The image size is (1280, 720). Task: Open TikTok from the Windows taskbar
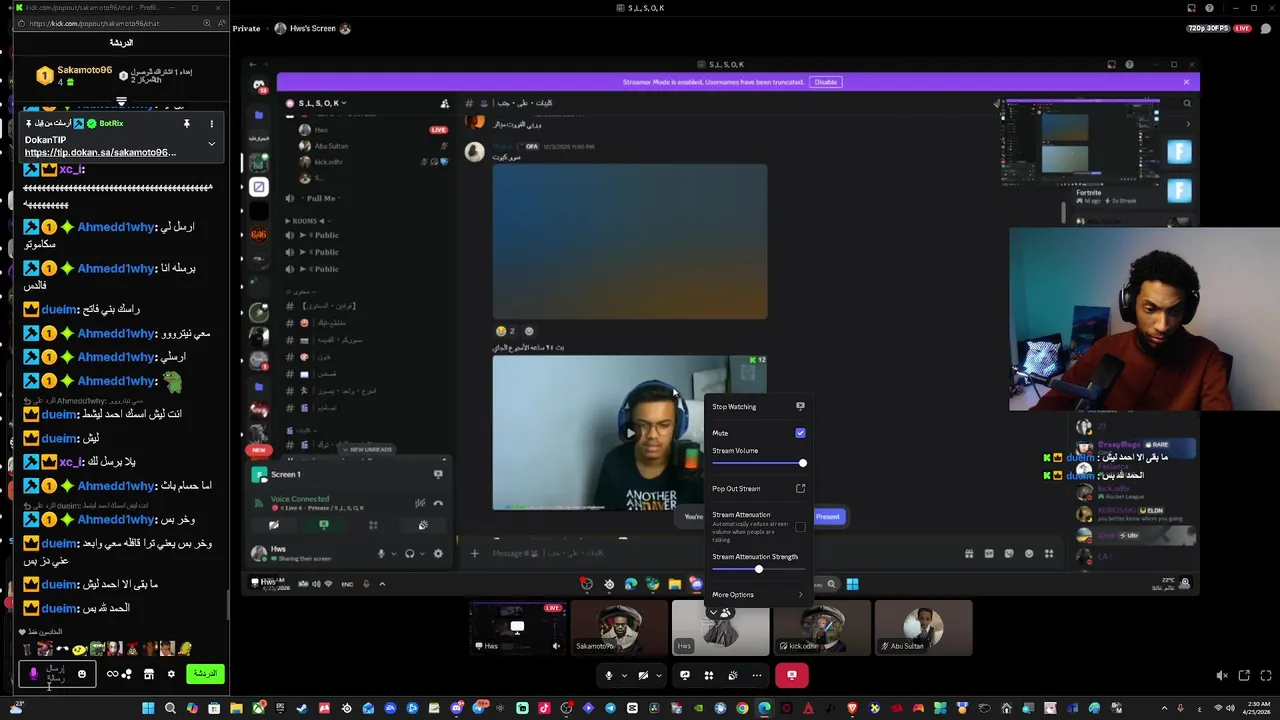click(x=544, y=708)
